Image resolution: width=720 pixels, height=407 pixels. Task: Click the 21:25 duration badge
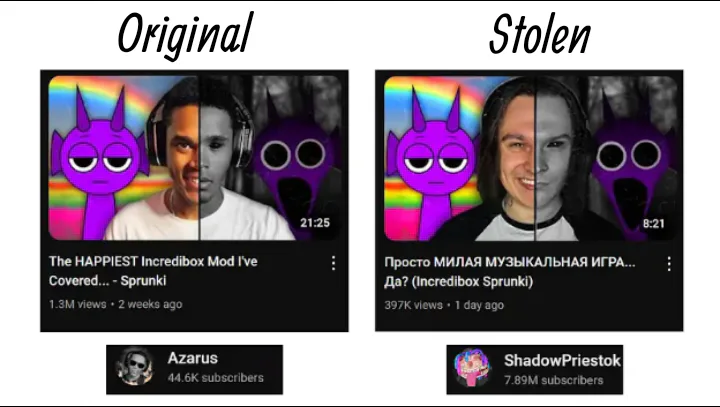pyautogui.click(x=315, y=223)
